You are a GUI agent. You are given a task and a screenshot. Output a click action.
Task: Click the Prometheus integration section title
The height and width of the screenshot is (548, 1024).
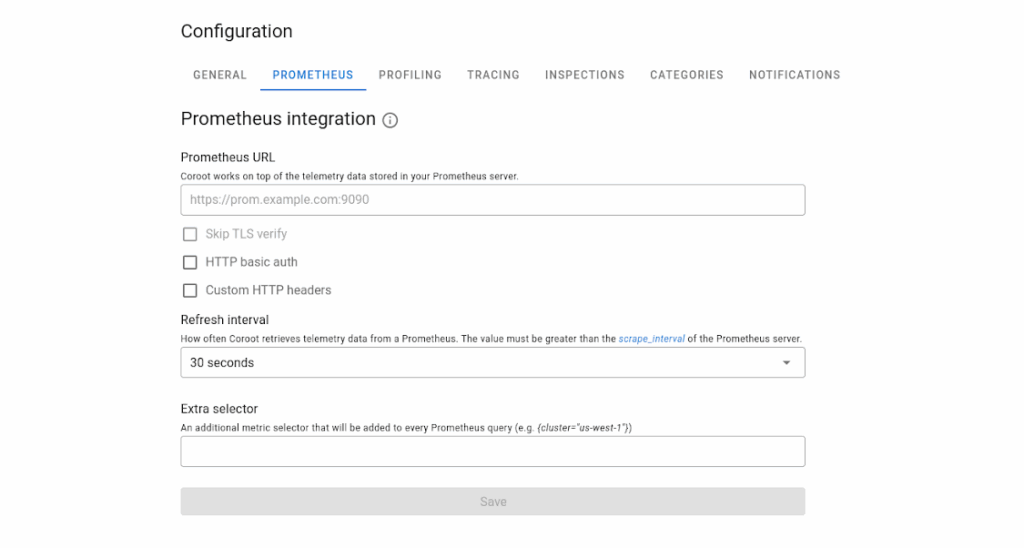coord(278,119)
